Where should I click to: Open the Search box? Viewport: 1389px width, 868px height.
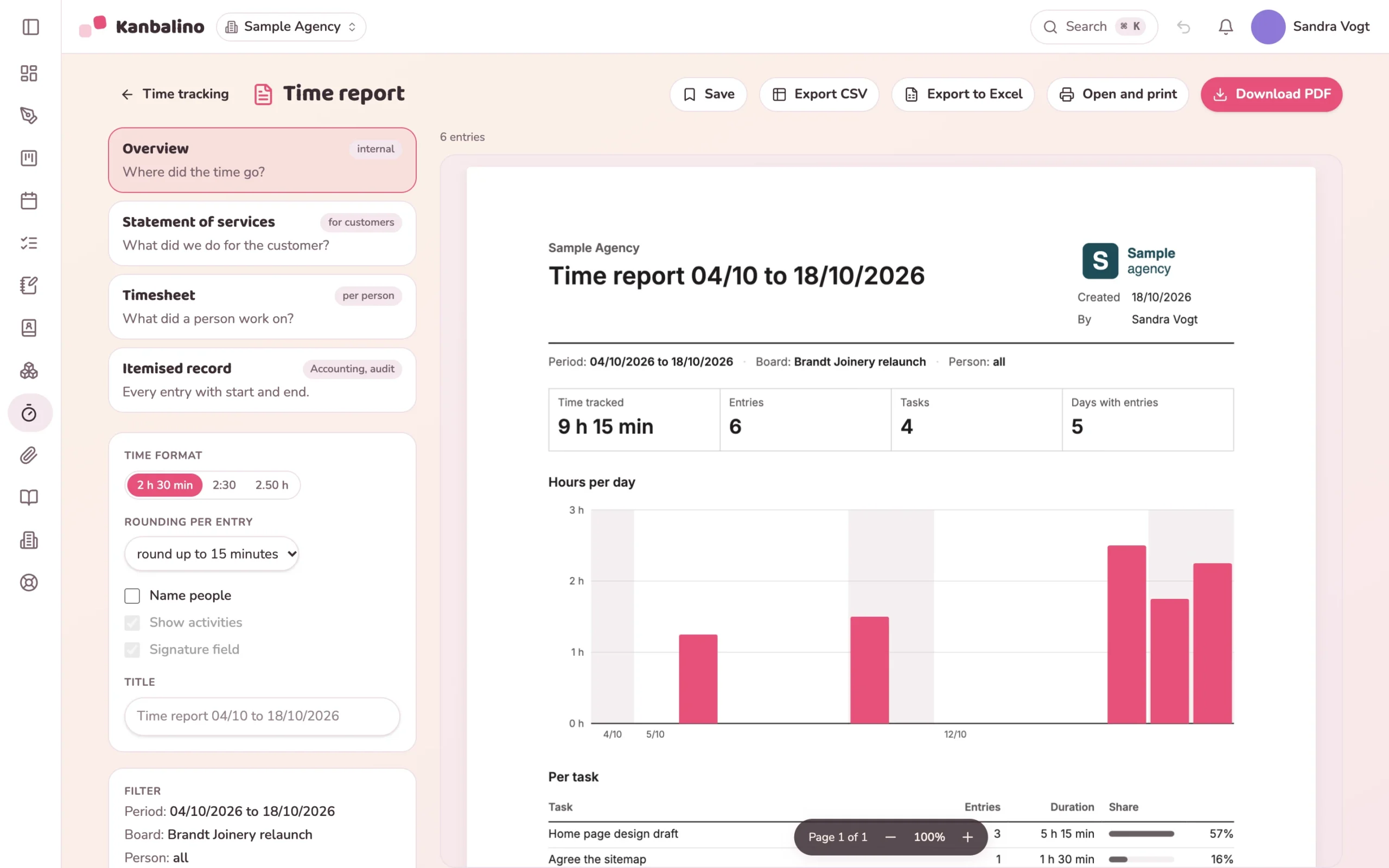(x=1094, y=27)
